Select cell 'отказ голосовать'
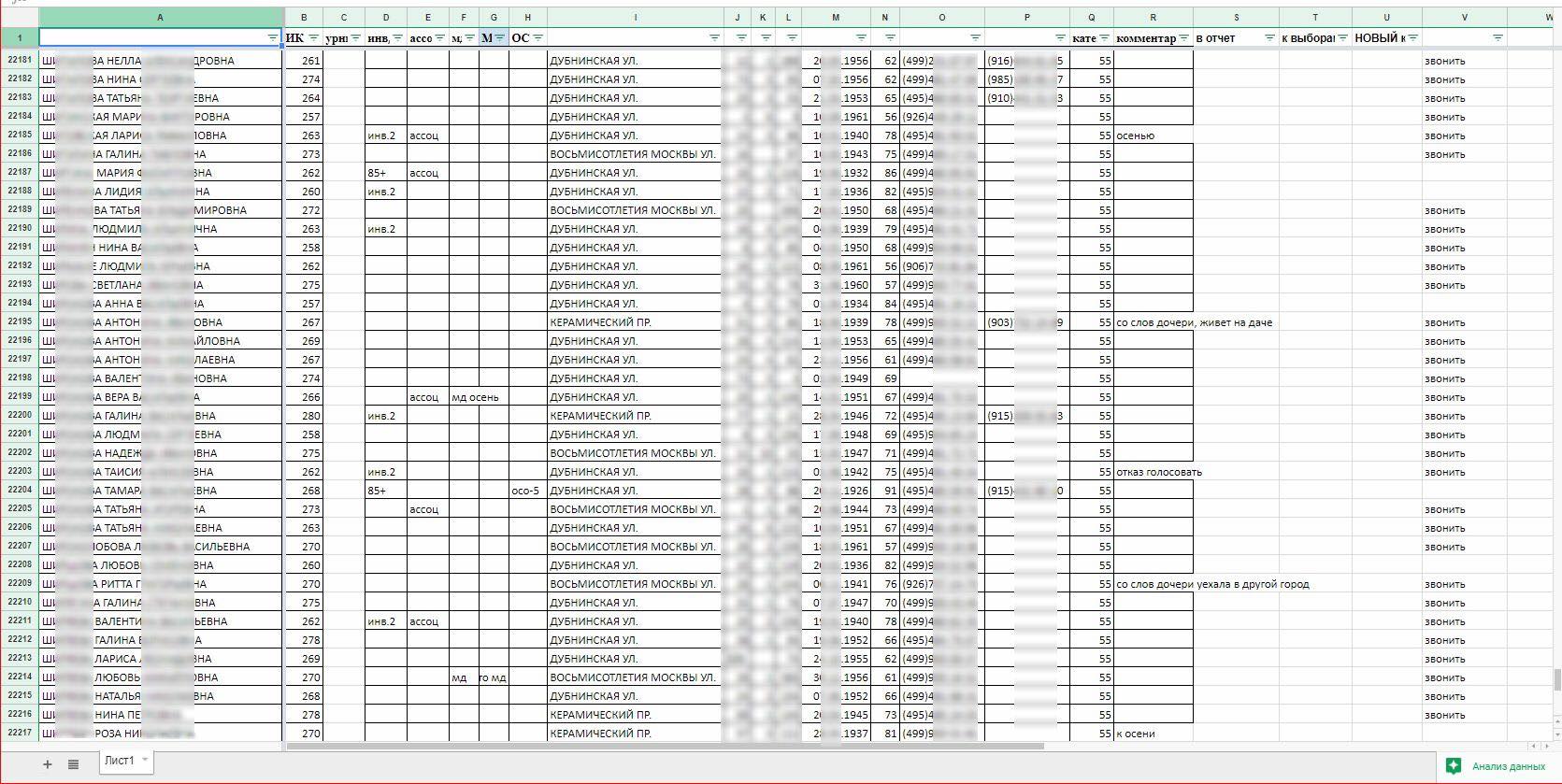This screenshot has height=784, width=1562. tap(1154, 472)
